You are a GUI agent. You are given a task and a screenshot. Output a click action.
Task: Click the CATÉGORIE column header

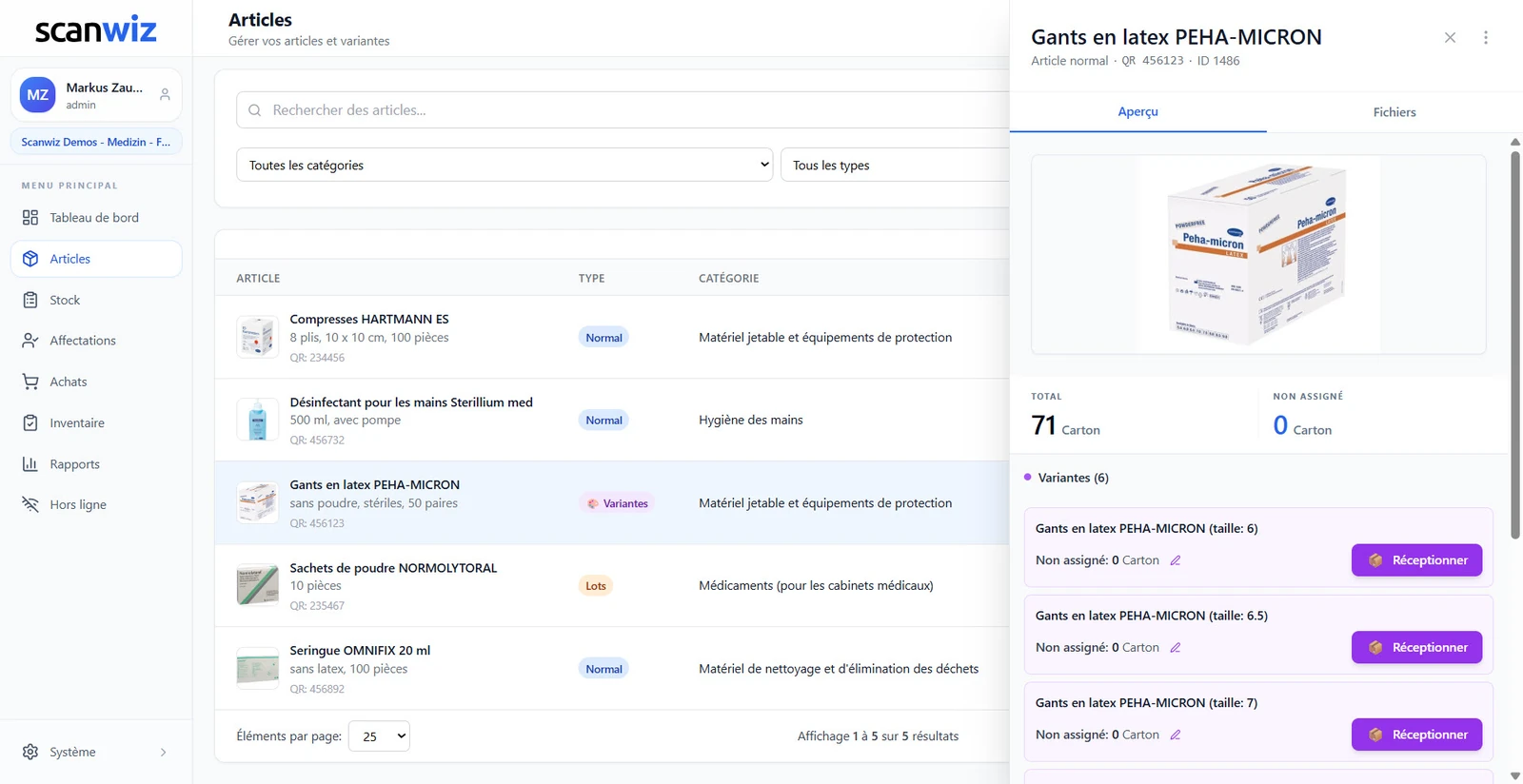tap(729, 279)
